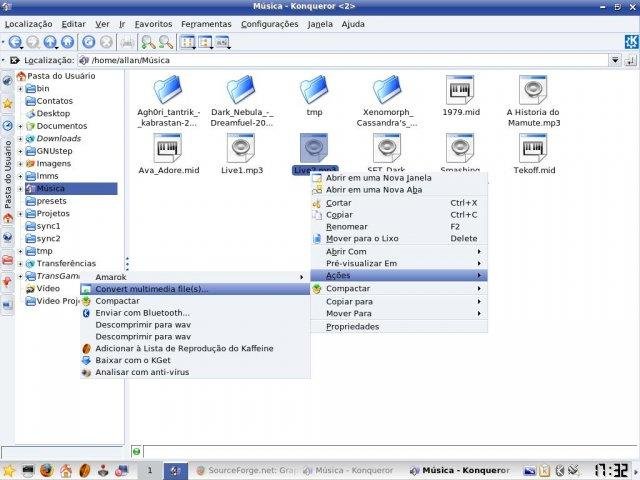Click the location path input field
640x480 pixels.
coord(343,60)
